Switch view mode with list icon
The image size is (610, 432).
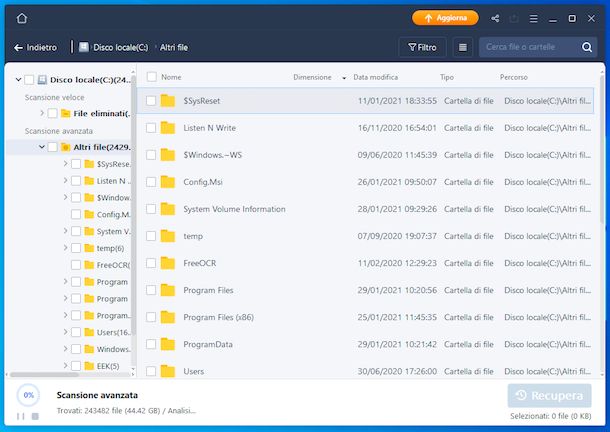pyautogui.click(x=463, y=47)
